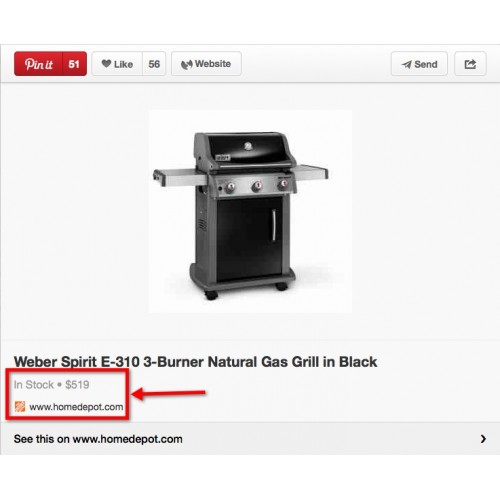Image resolution: width=500 pixels, height=500 pixels.
Task: Click the Send button label
Action: 426,64
